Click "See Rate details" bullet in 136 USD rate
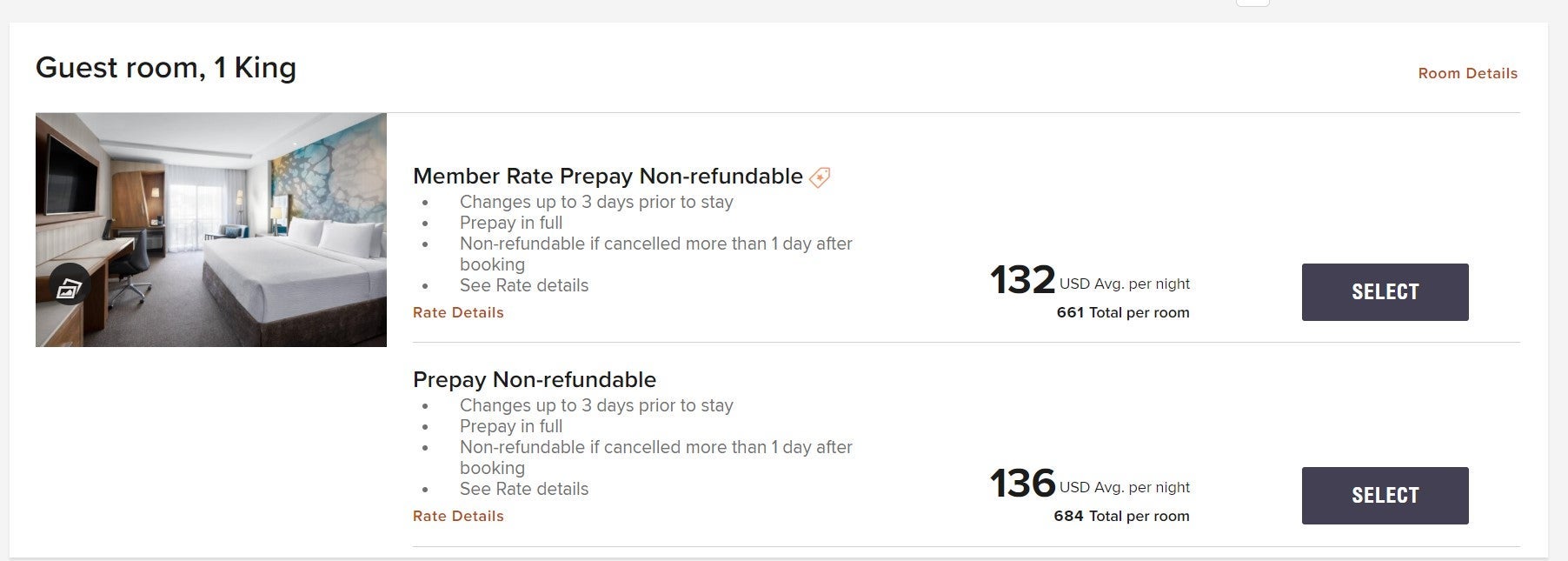The width and height of the screenshot is (1568, 561). [524, 490]
